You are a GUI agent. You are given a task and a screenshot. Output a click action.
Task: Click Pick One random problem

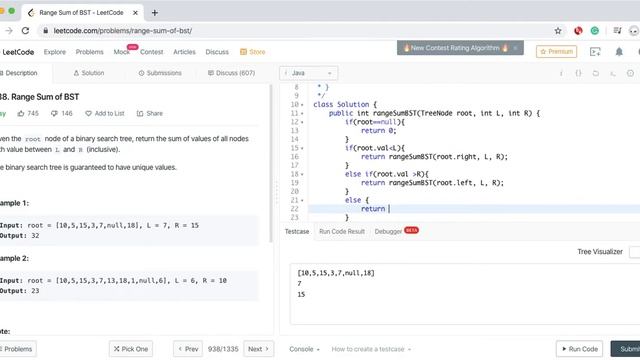131,349
